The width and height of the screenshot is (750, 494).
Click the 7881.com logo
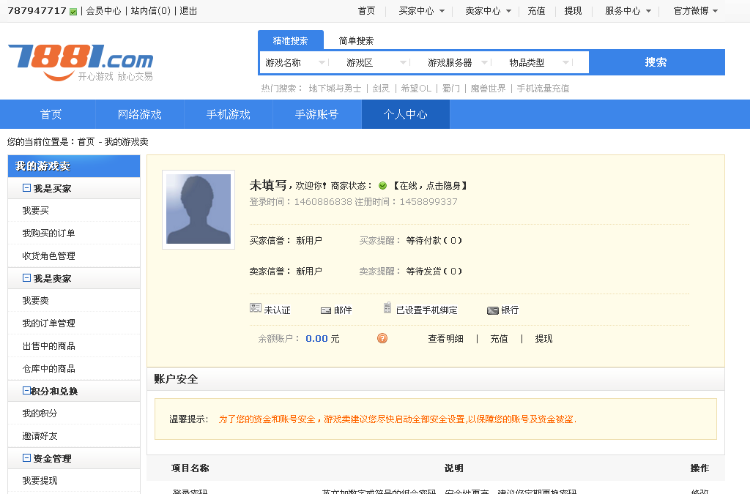click(81, 62)
